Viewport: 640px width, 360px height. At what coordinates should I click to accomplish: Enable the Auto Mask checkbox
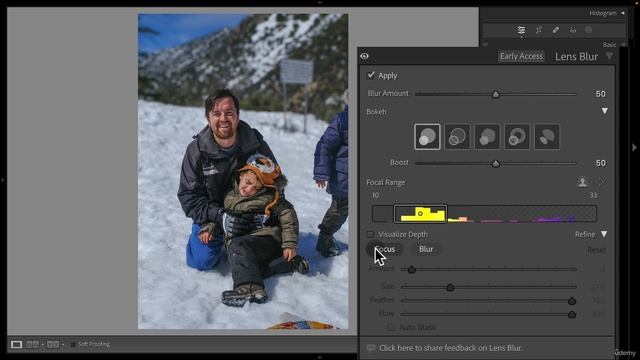391,327
